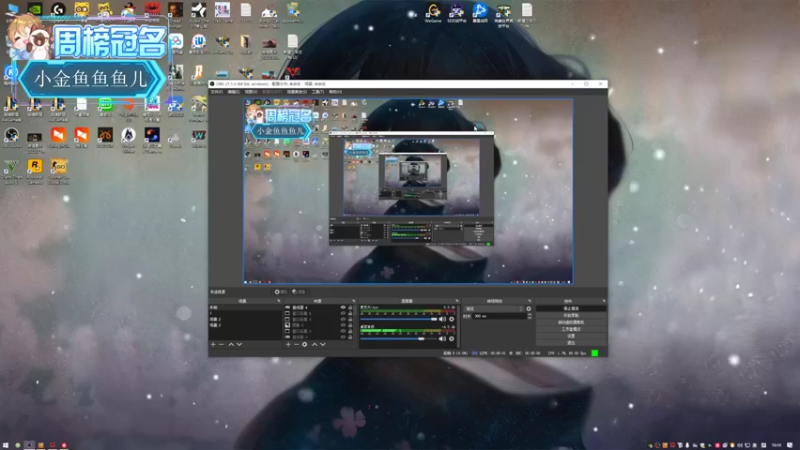Screen dimensions: 800x450
Task: Float the Scene Transitions dock using its header icon
Action: tap(530, 301)
